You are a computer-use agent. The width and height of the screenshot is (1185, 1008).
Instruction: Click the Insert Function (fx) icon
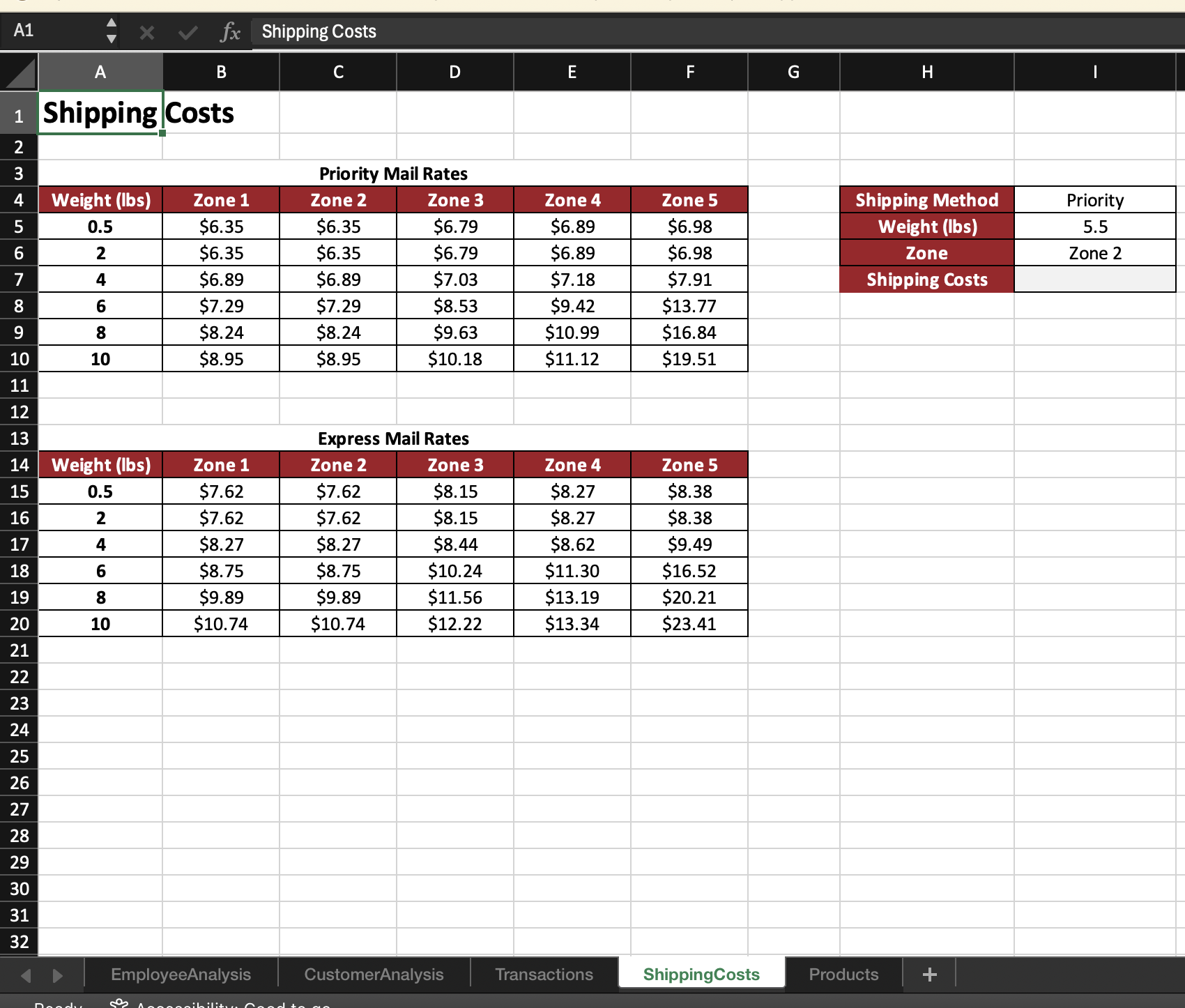tap(230, 31)
